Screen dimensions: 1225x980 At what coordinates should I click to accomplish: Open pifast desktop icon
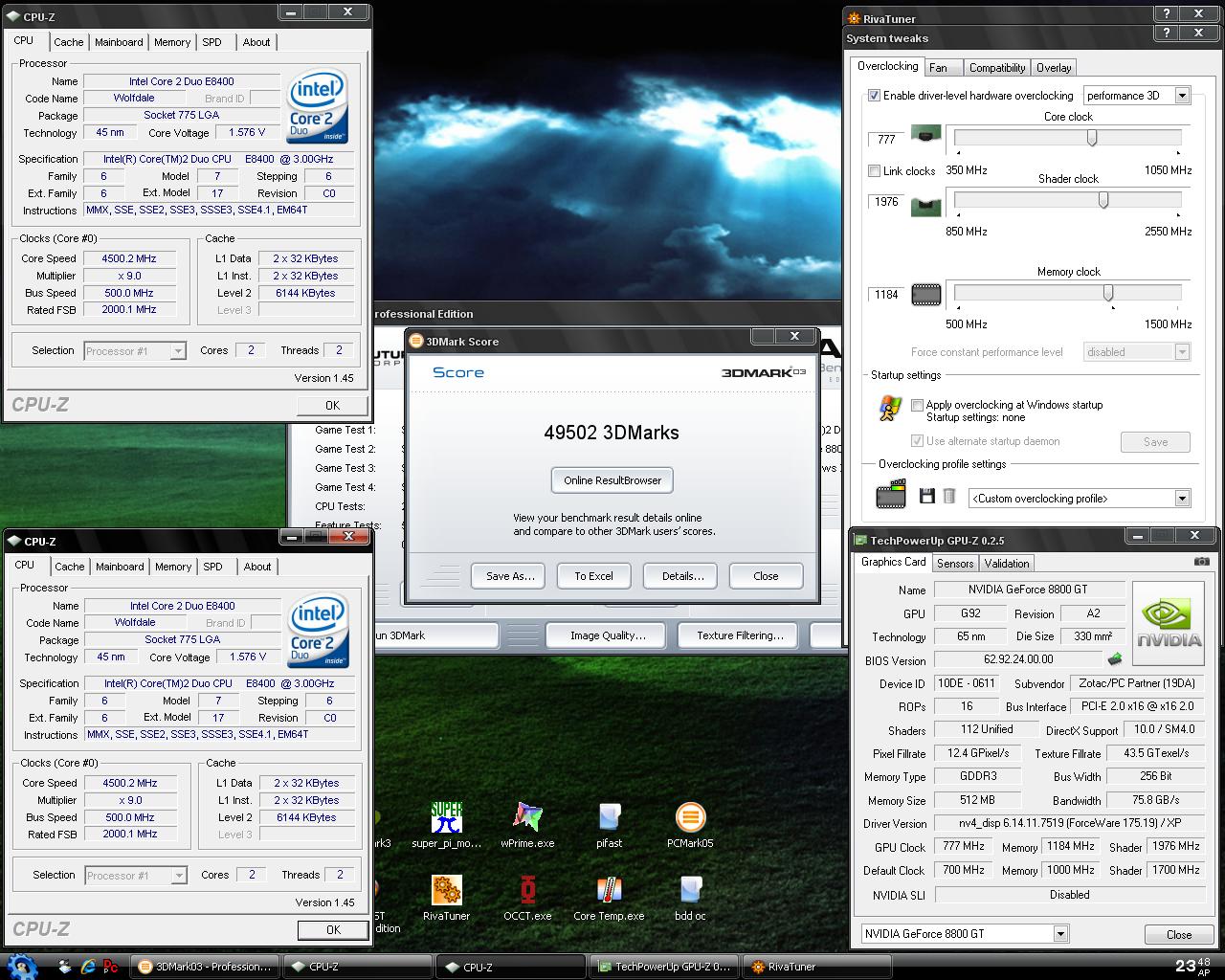[609, 825]
